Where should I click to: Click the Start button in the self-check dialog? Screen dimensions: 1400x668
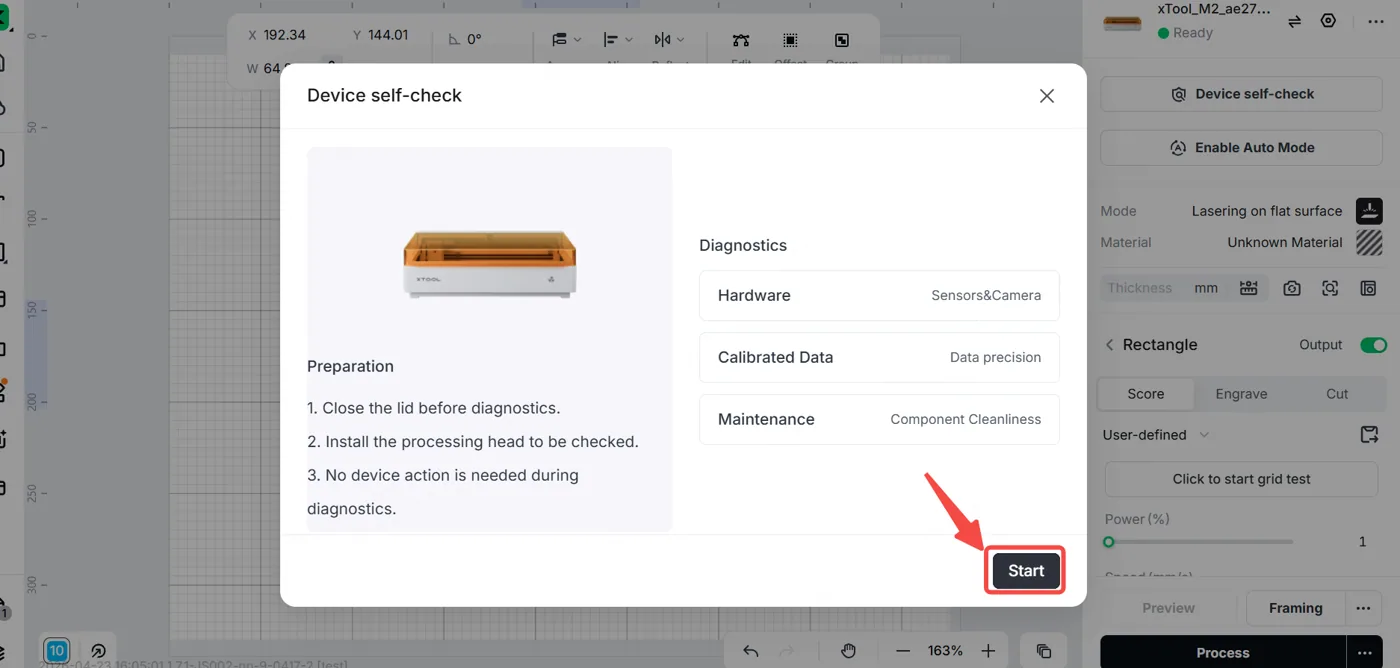tap(1026, 571)
